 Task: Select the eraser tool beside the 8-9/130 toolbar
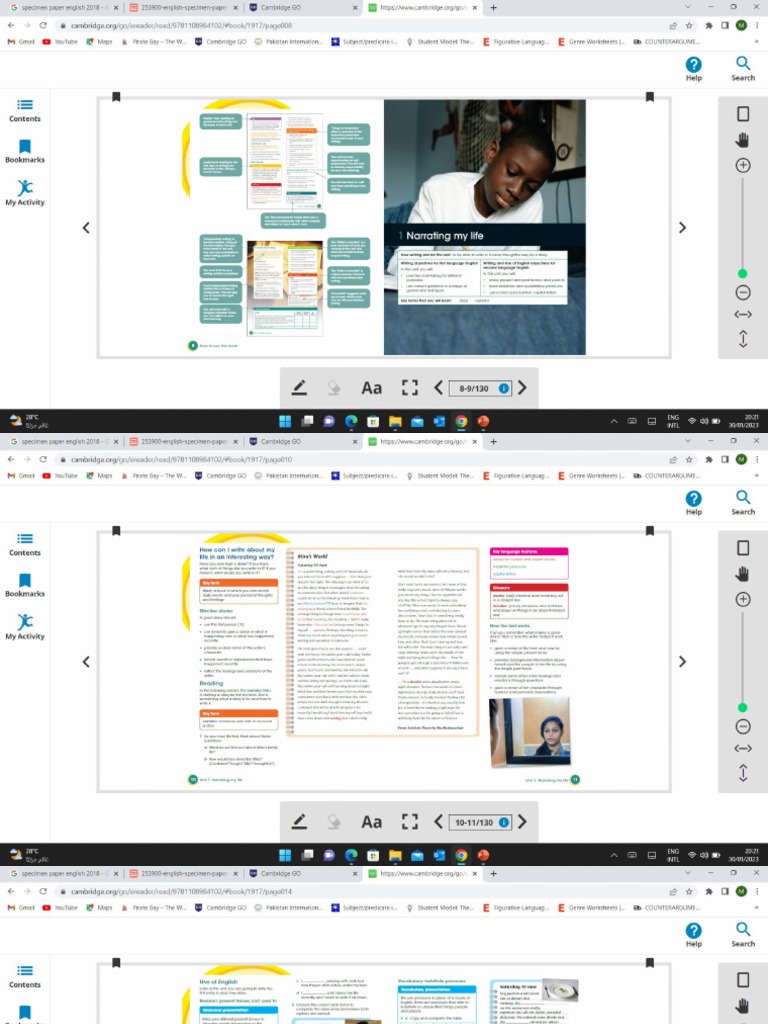coord(334,388)
